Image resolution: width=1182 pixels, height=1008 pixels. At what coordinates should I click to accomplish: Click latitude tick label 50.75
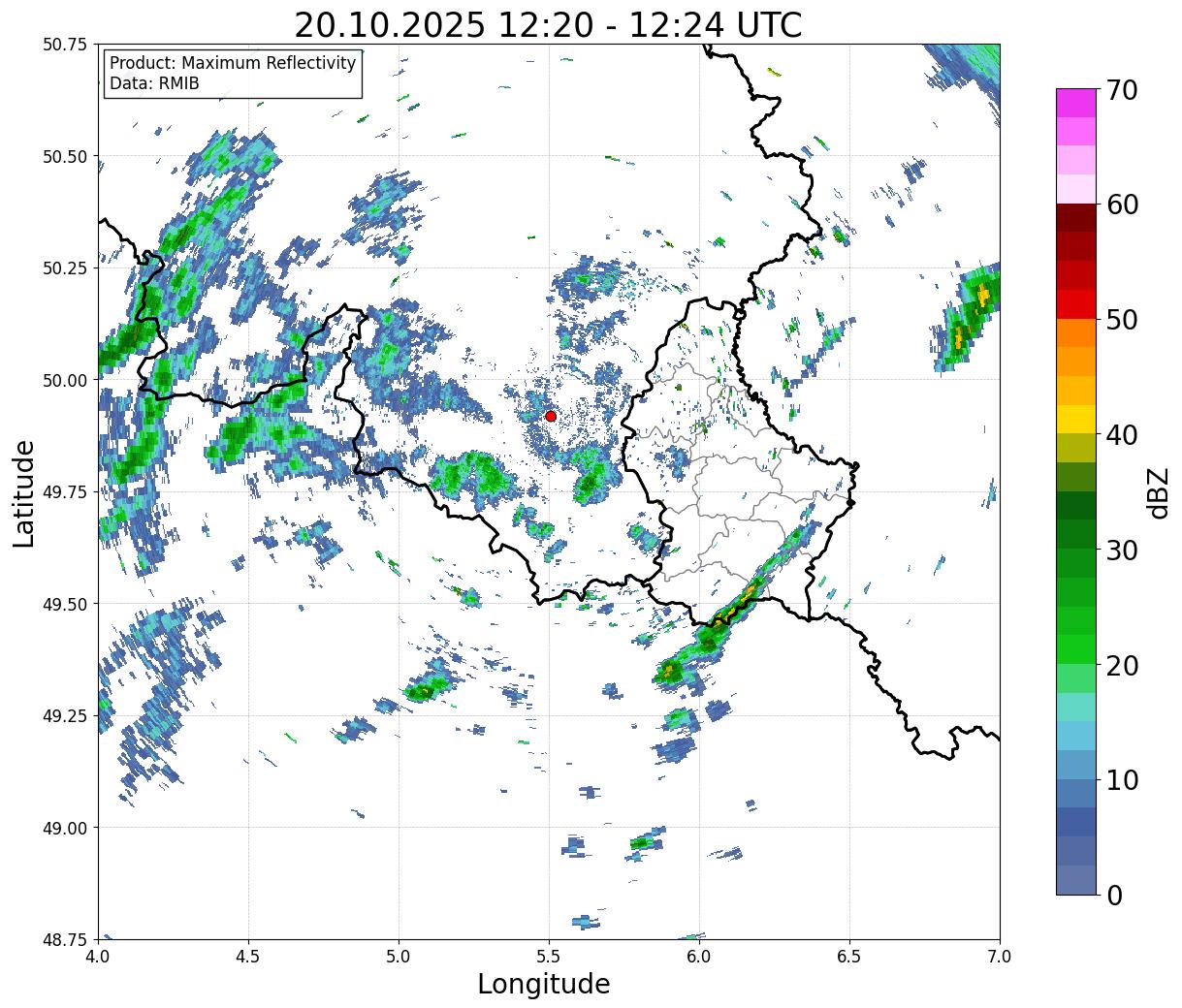click(x=66, y=45)
